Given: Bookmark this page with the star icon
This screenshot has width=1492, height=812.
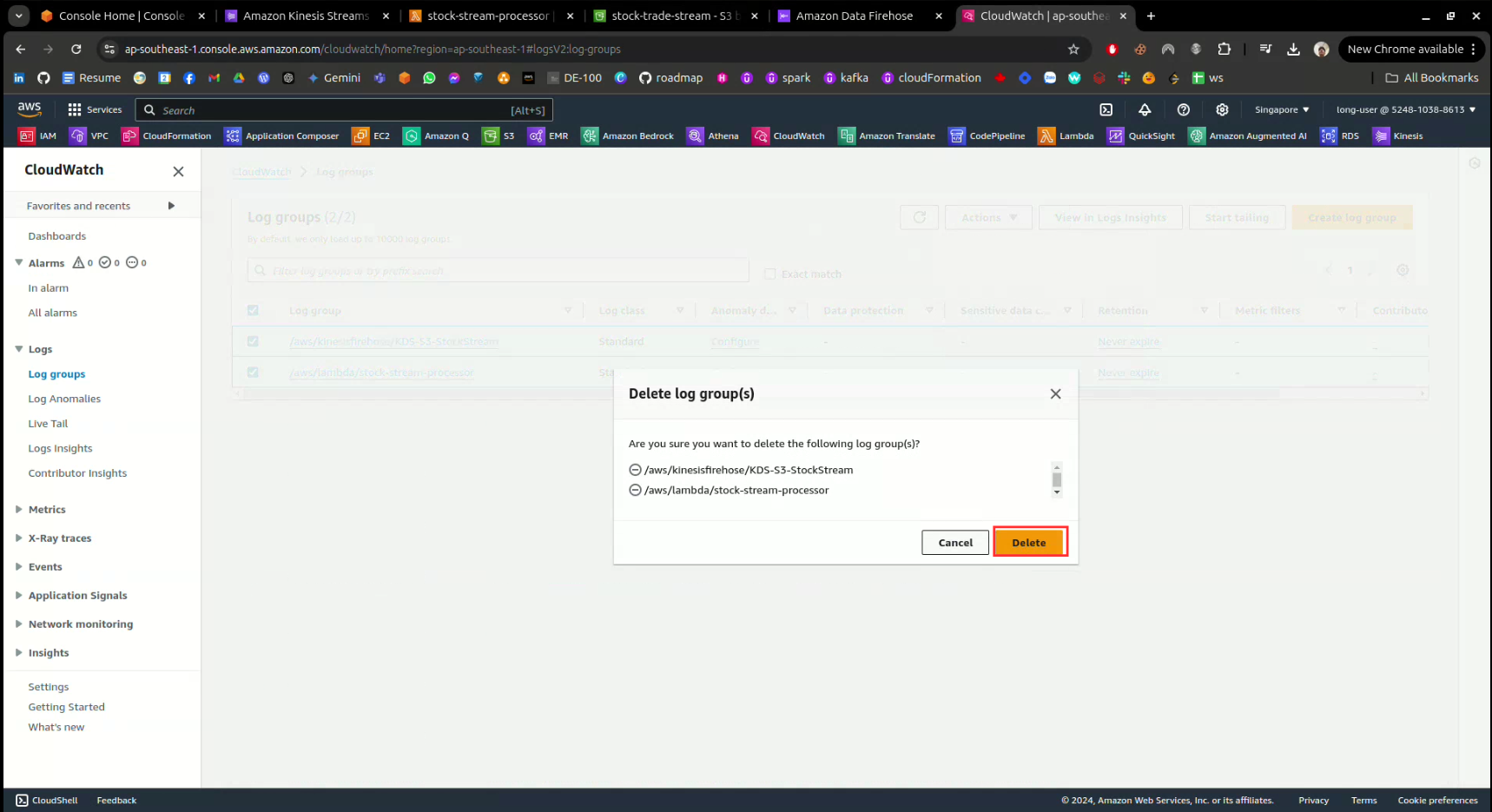Looking at the screenshot, I should 1073,50.
